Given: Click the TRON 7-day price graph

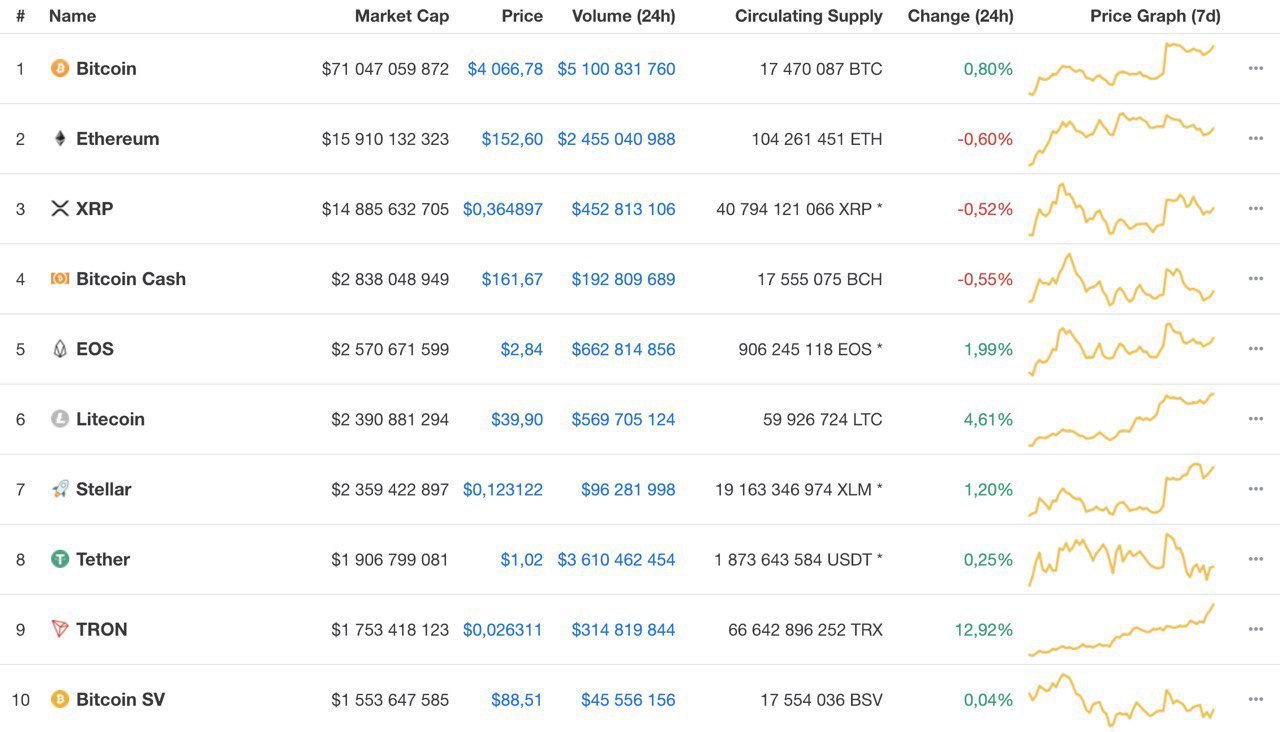Looking at the screenshot, I should [x=1121, y=629].
